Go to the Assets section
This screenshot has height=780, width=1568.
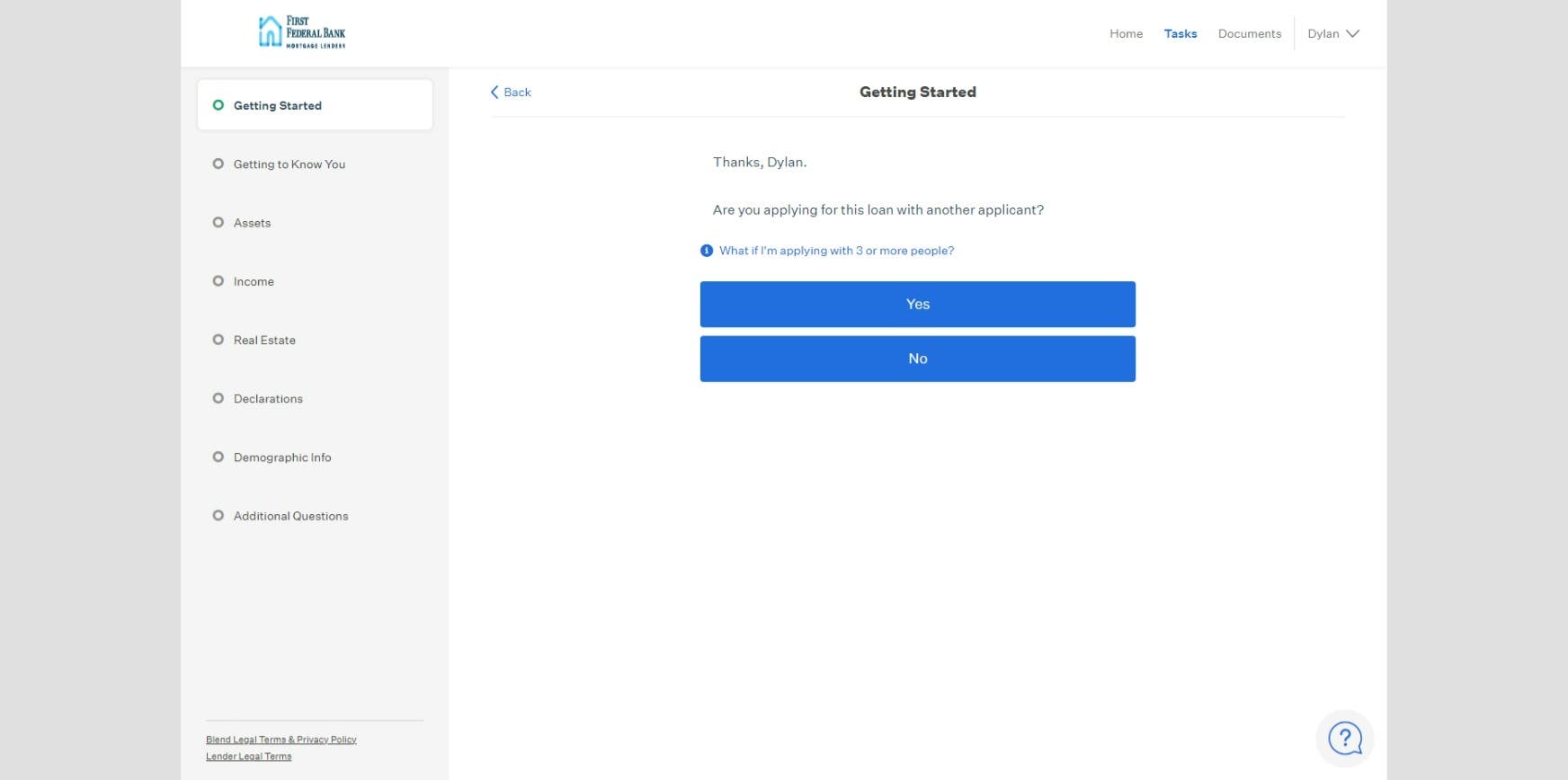252,223
